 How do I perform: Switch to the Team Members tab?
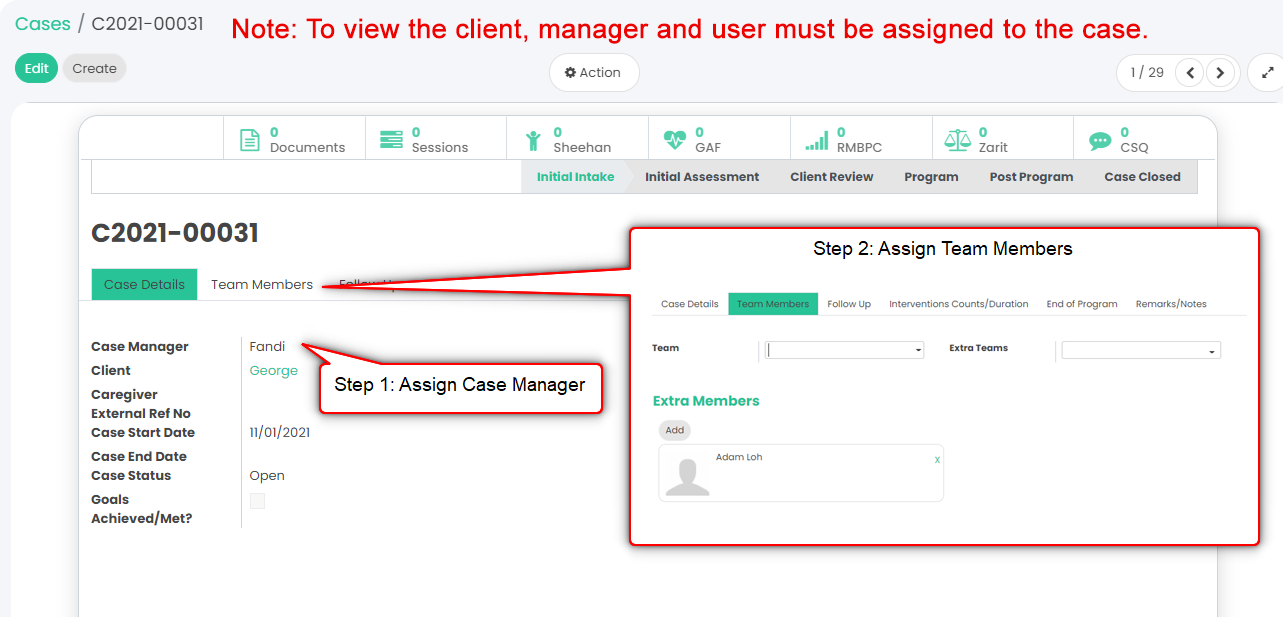click(261, 285)
